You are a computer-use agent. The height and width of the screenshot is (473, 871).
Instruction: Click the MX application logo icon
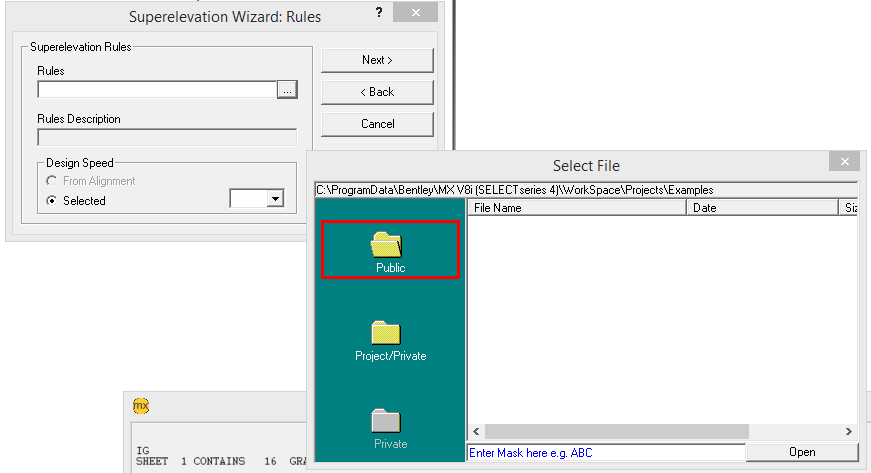[141, 406]
